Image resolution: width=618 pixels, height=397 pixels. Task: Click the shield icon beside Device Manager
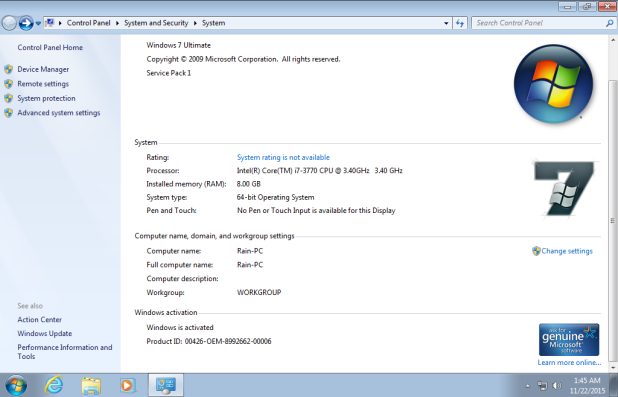point(9,69)
